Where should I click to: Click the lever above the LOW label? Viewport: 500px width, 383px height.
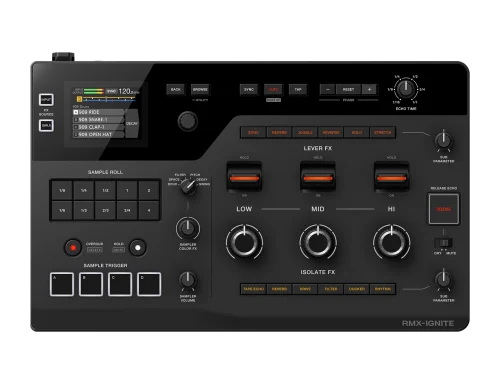coord(244,177)
